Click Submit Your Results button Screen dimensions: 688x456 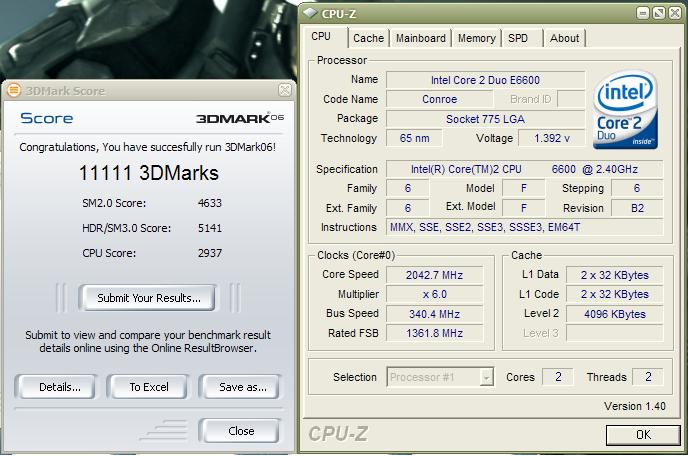(148, 298)
